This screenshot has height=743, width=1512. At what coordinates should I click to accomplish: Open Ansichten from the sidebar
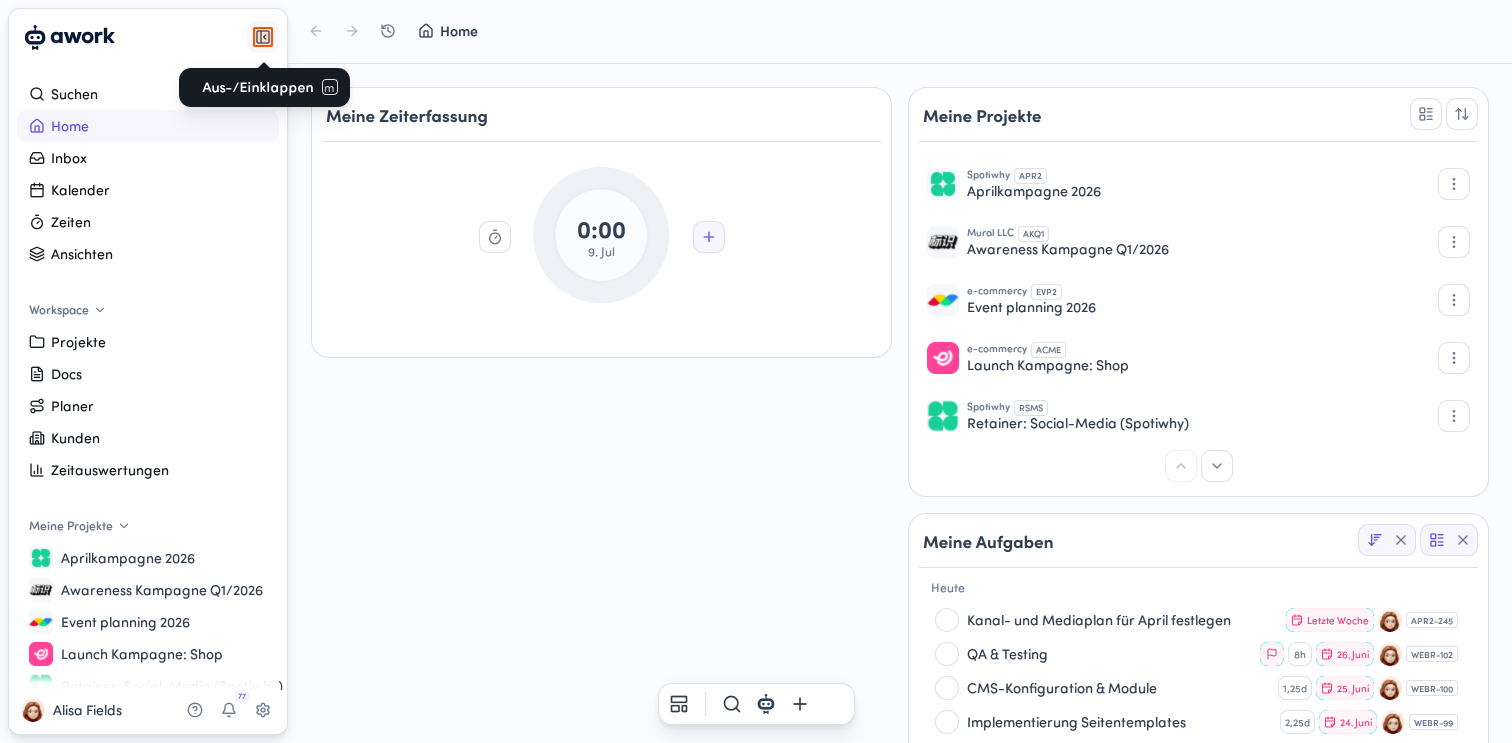148,254
